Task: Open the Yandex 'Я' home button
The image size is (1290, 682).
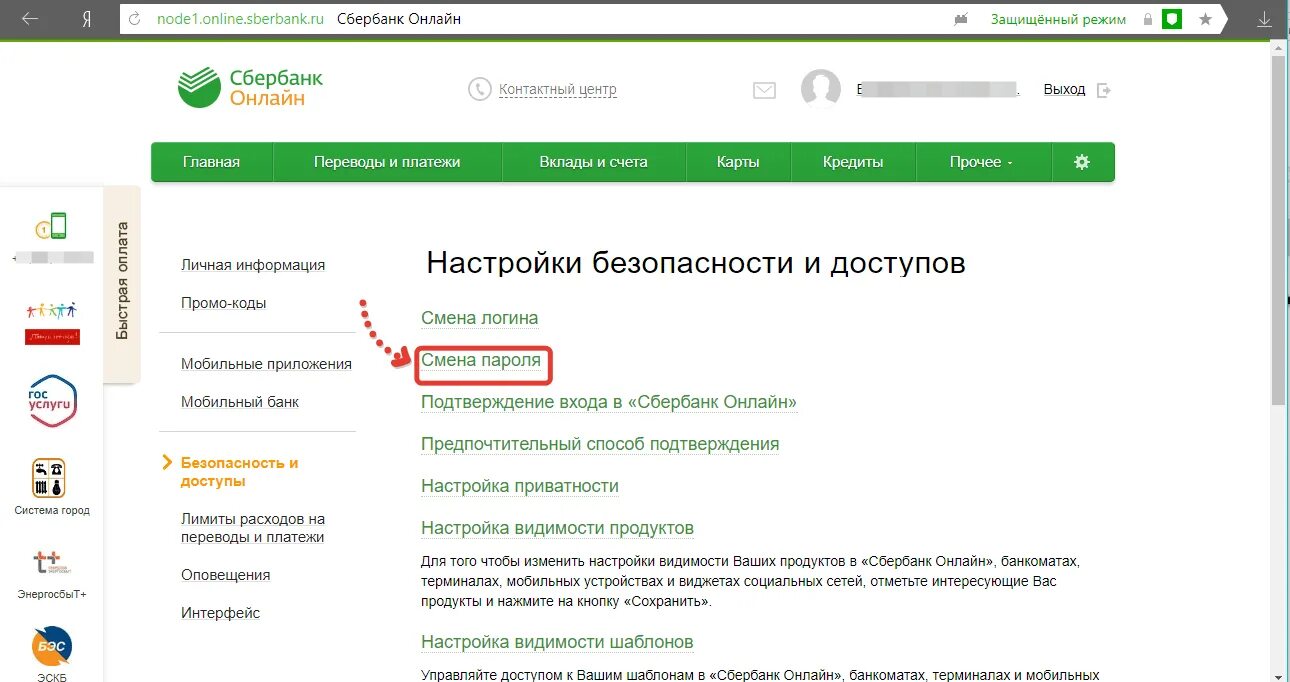Action: tap(87, 19)
